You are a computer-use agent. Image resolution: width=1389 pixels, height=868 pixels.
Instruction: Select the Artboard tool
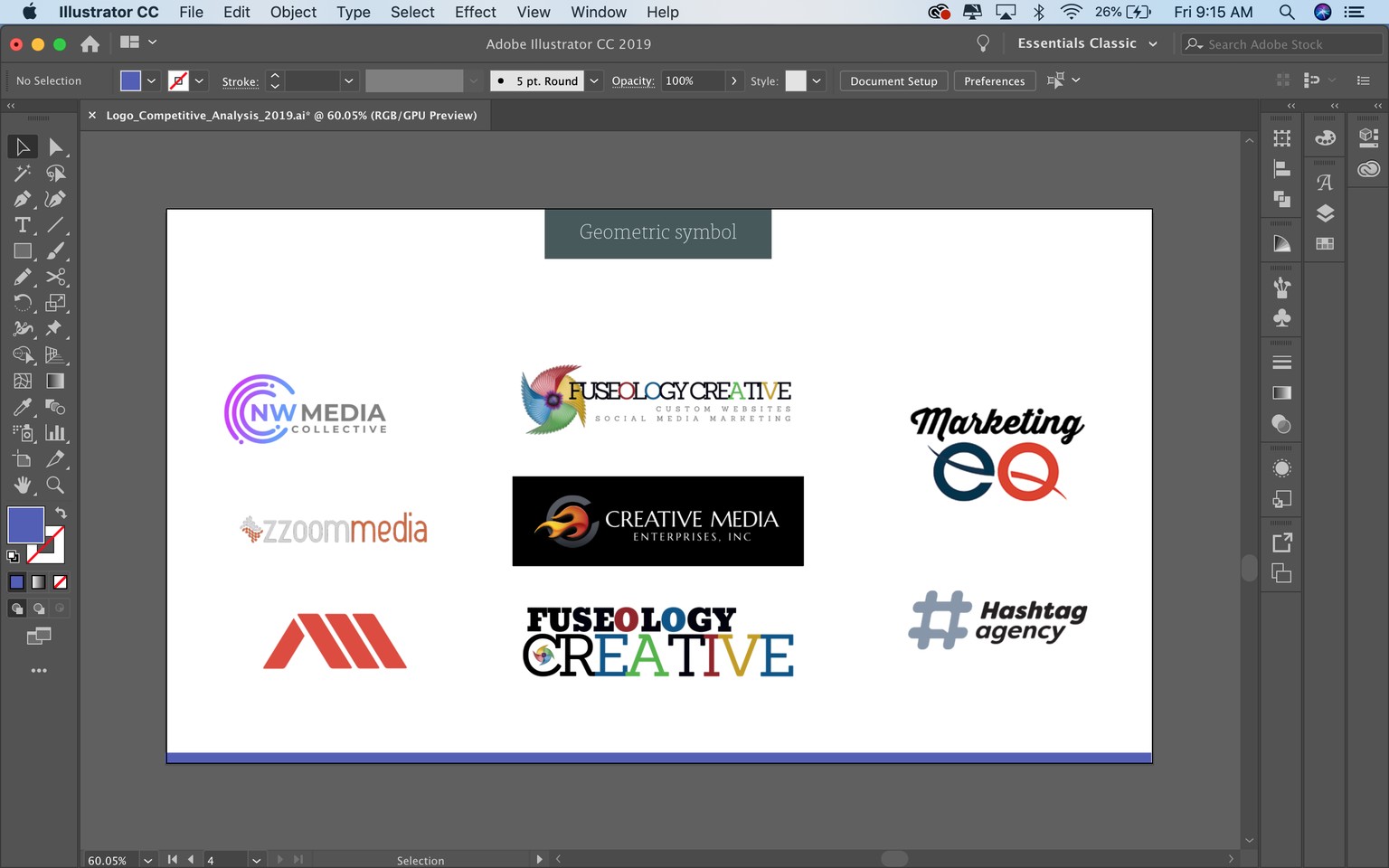coord(23,459)
